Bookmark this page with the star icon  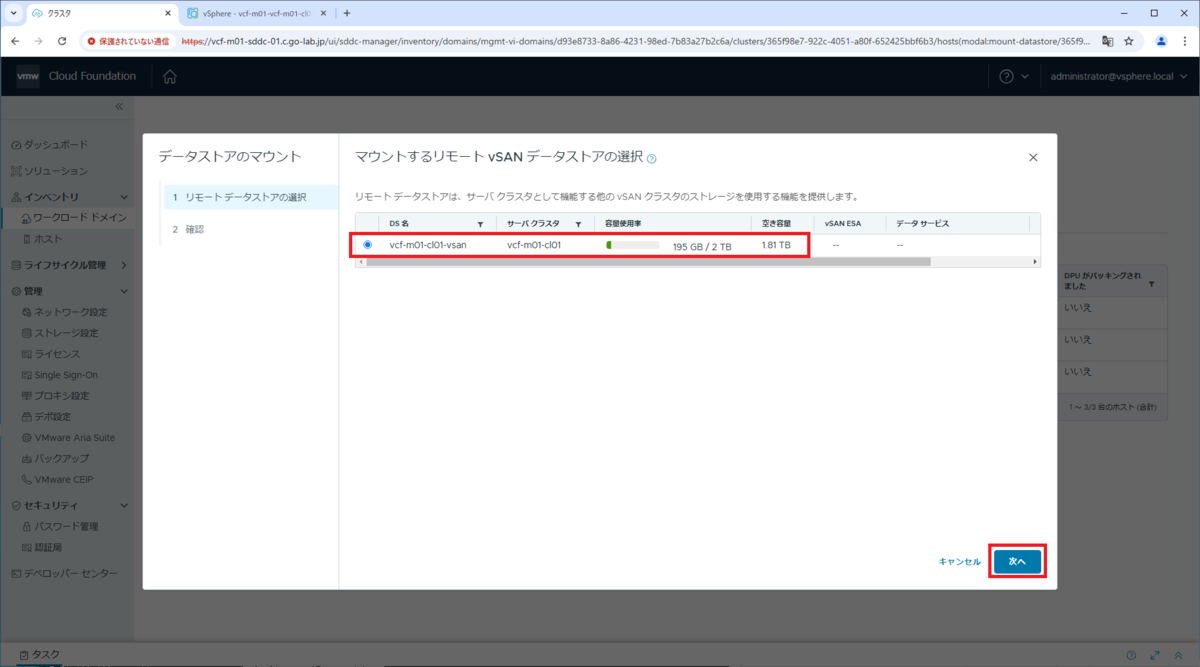1129,41
